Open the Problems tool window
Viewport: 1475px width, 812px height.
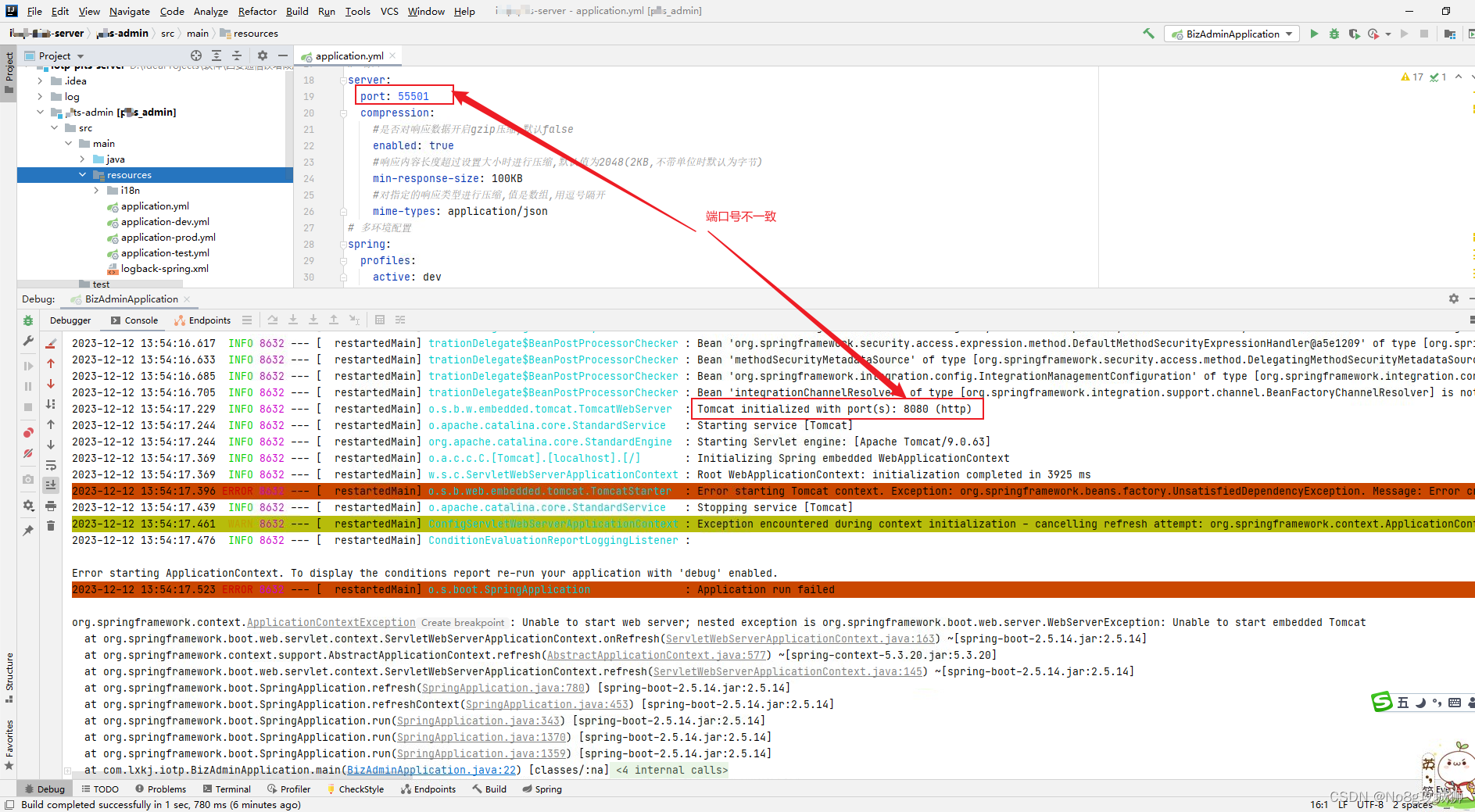(160, 789)
